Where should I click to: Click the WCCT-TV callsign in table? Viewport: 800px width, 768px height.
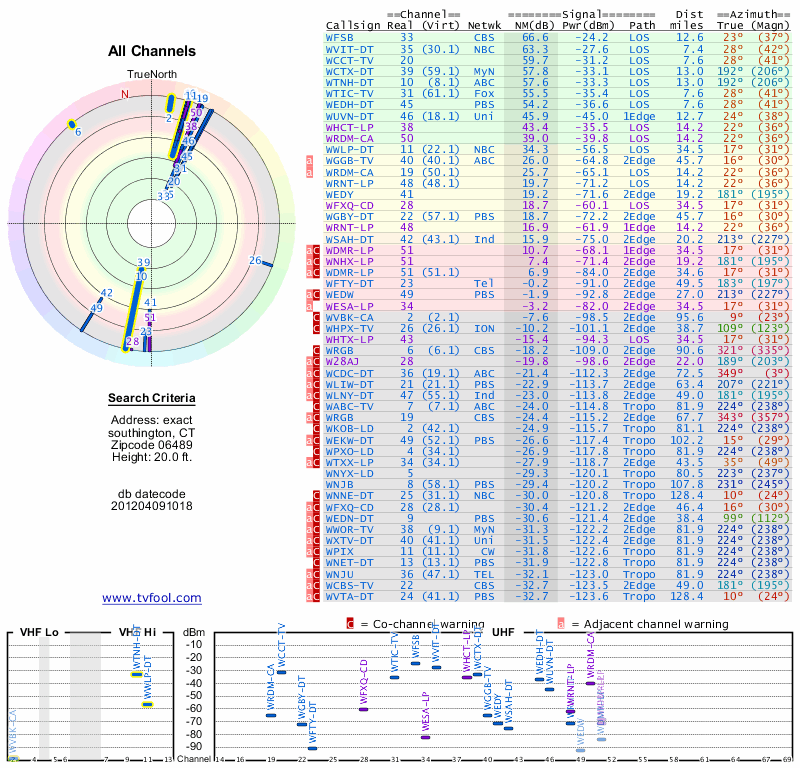(349, 60)
